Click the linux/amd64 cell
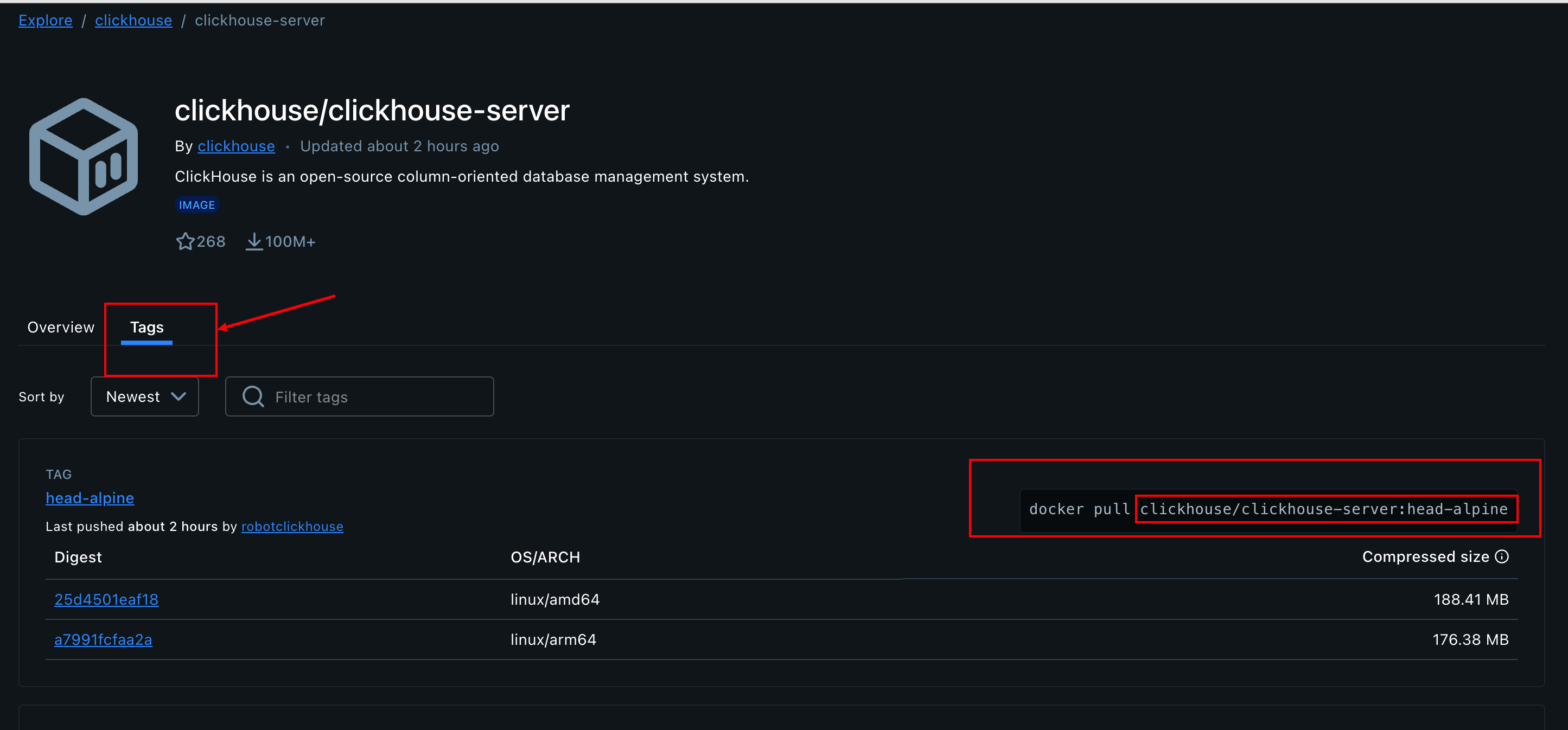The height and width of the screenshot is (730, 1568). pyautogui.click(x=555, y=599)
